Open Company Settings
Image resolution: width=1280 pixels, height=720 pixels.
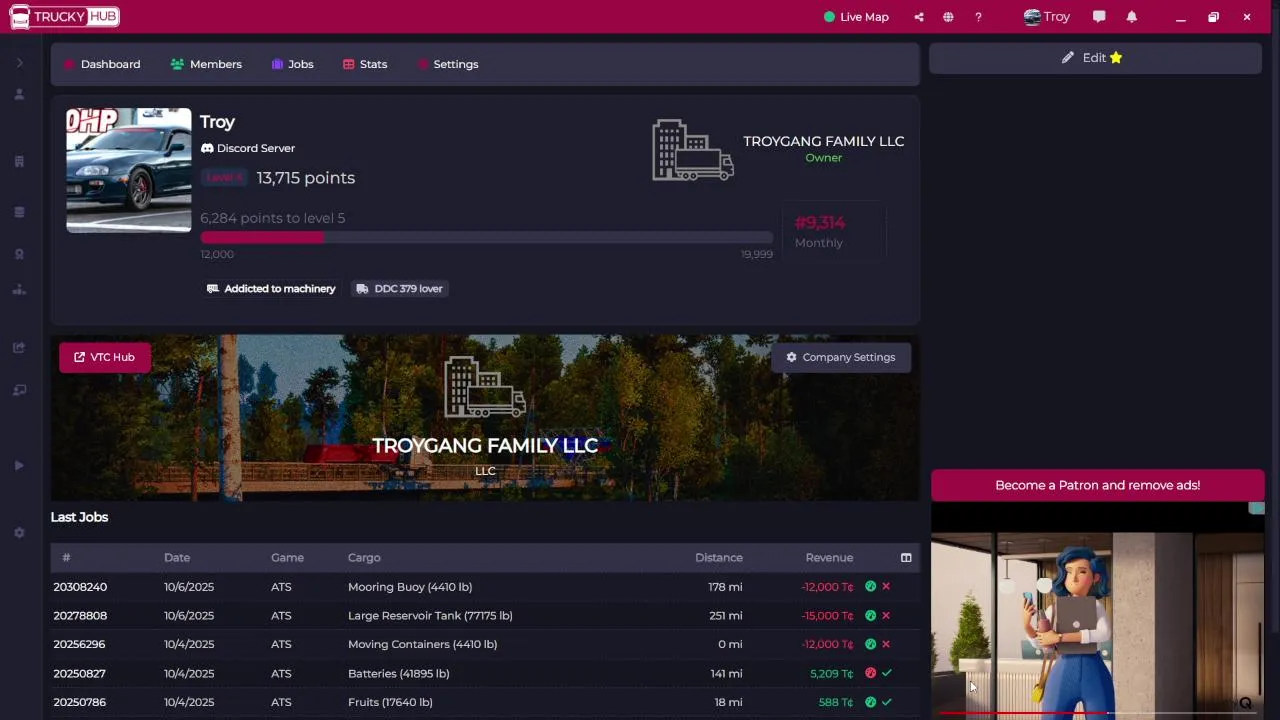point(841,357)
